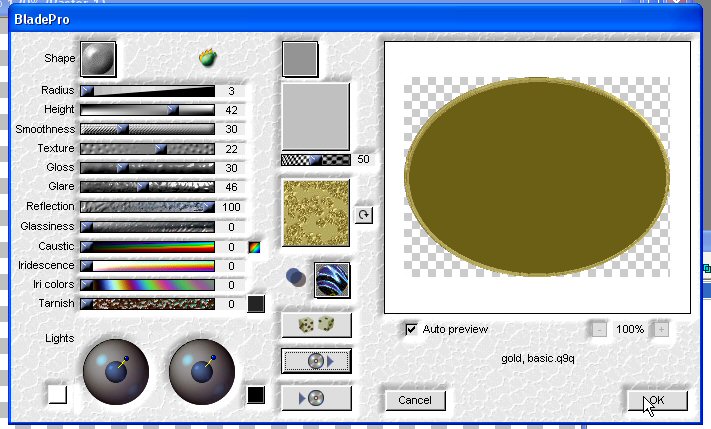Click the Reflection value 100

[x=231, y=207]
